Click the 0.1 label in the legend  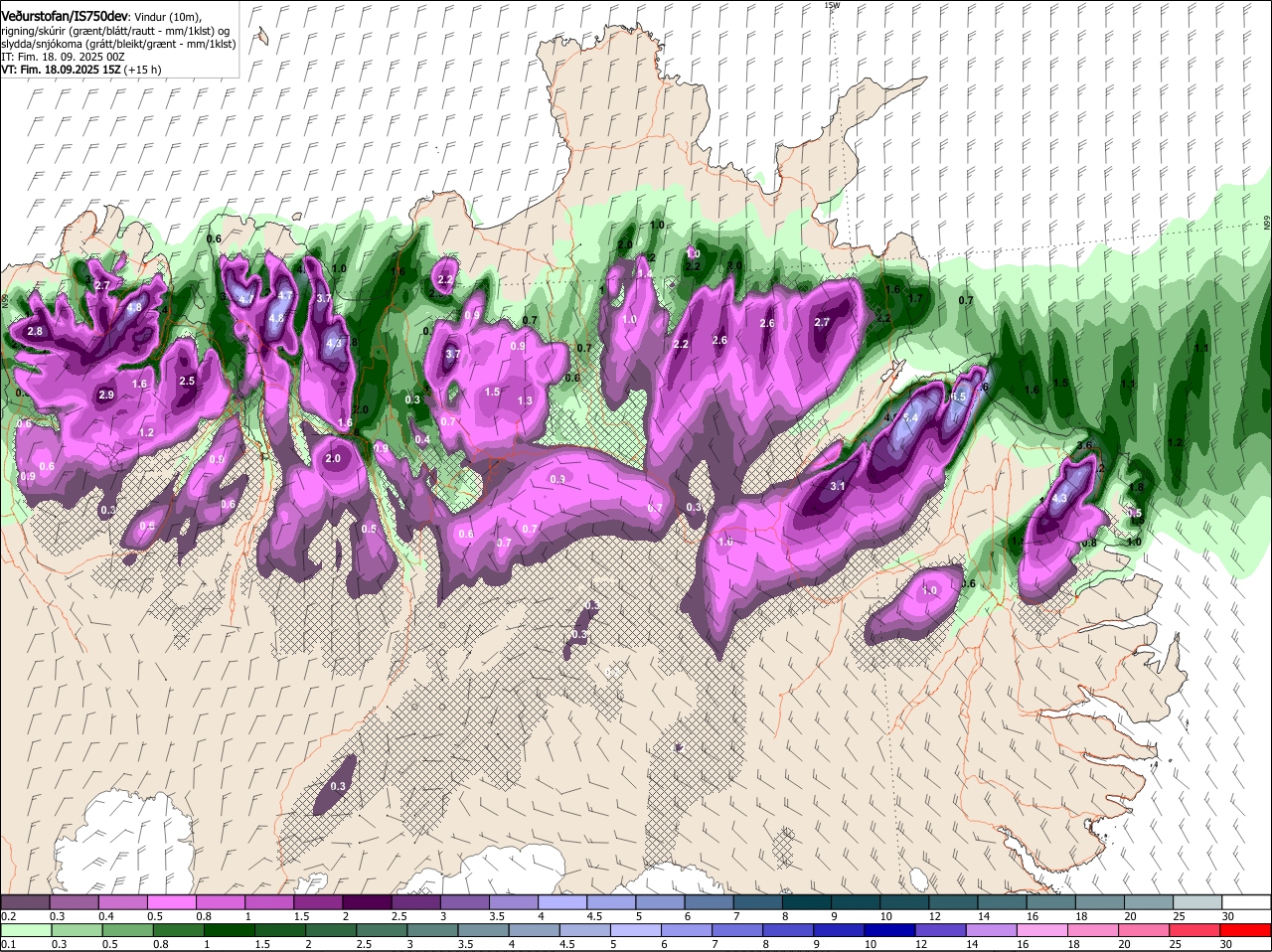pos(8,944)
